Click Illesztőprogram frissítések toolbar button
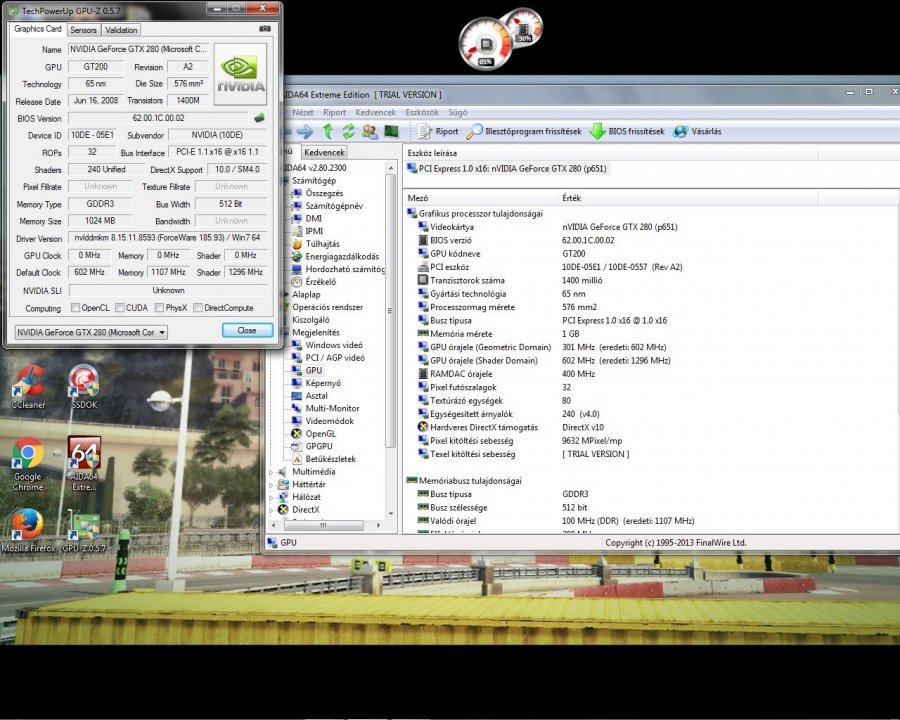This screenshot has height=720, width=900. (523, 131)
